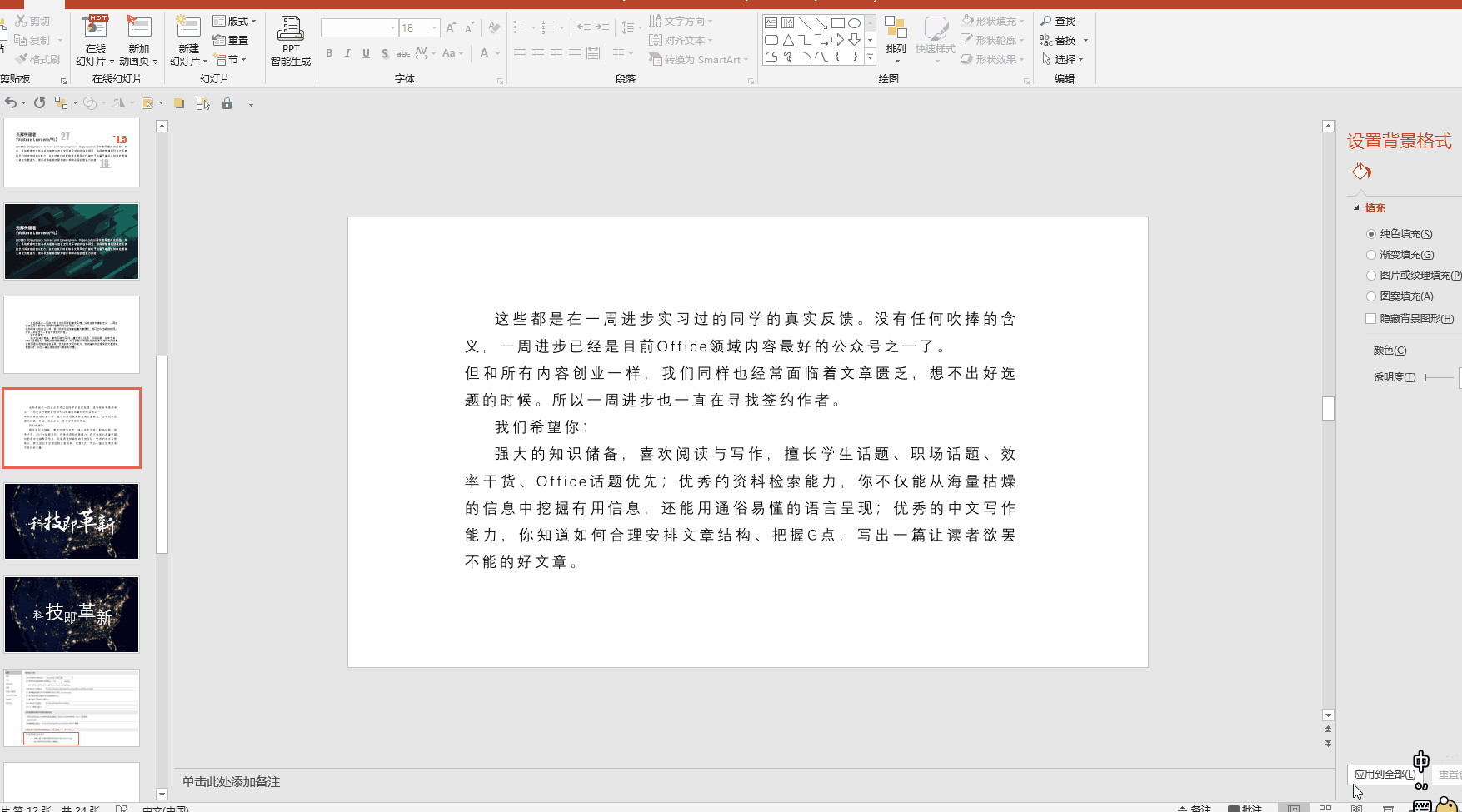The width and height of the screenshot is (1462, 812).
Task: Select the triangle shape in shapes gallery
Action: 788,40
